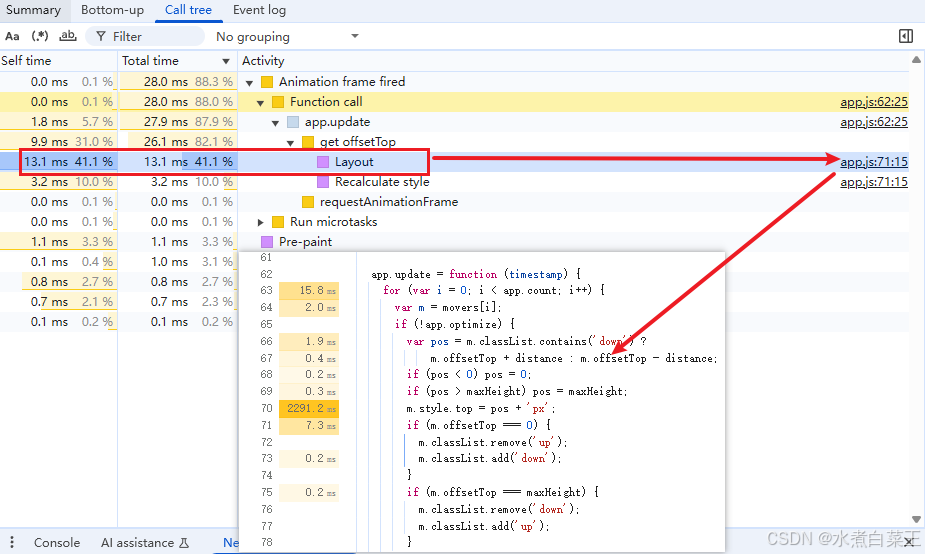Screen dimensions: 925x554
Task: Select the Layout activity row
Action: click(454, 162)
